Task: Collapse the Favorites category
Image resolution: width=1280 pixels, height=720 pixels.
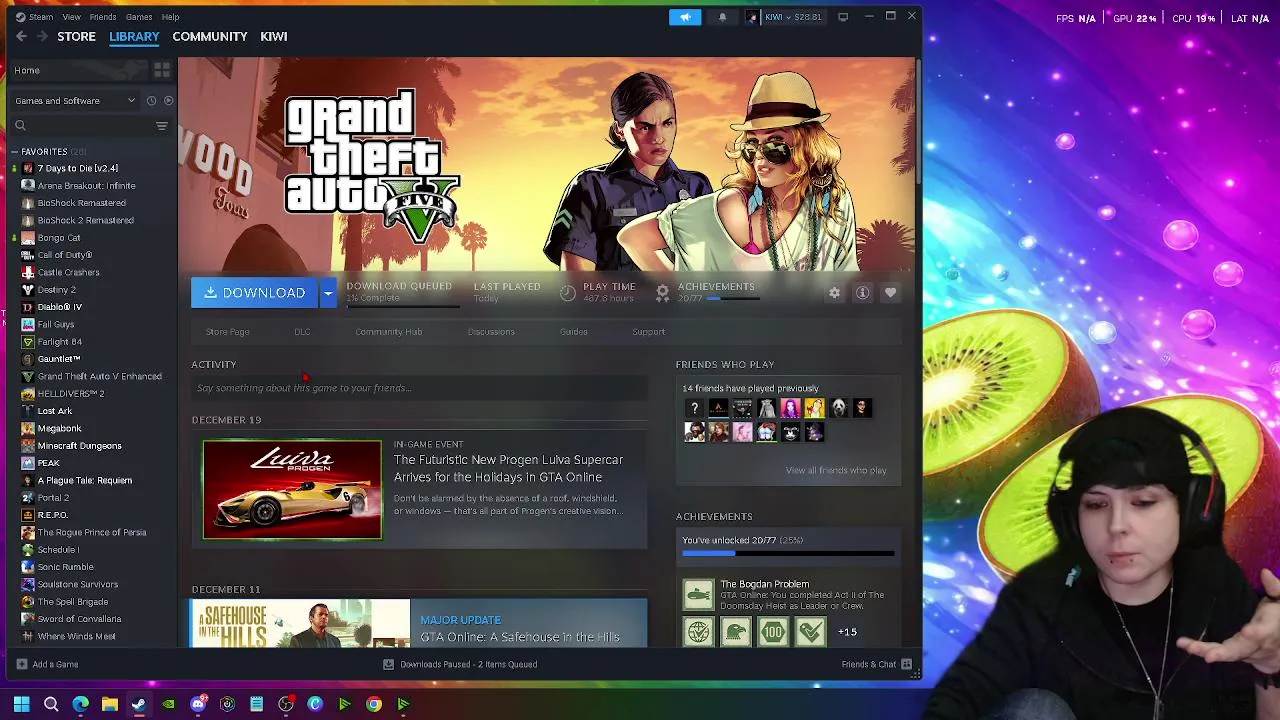Action: 15,152
